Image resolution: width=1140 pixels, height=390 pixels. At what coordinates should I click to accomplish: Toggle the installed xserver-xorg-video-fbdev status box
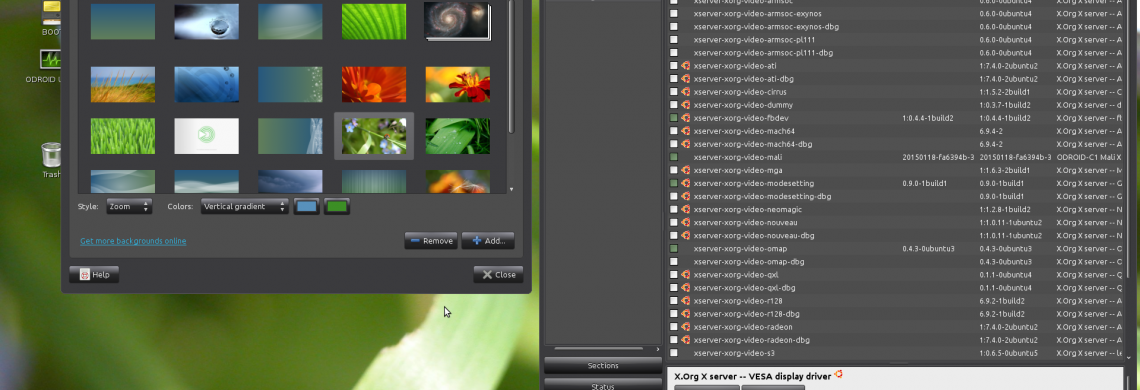(674, 118)
